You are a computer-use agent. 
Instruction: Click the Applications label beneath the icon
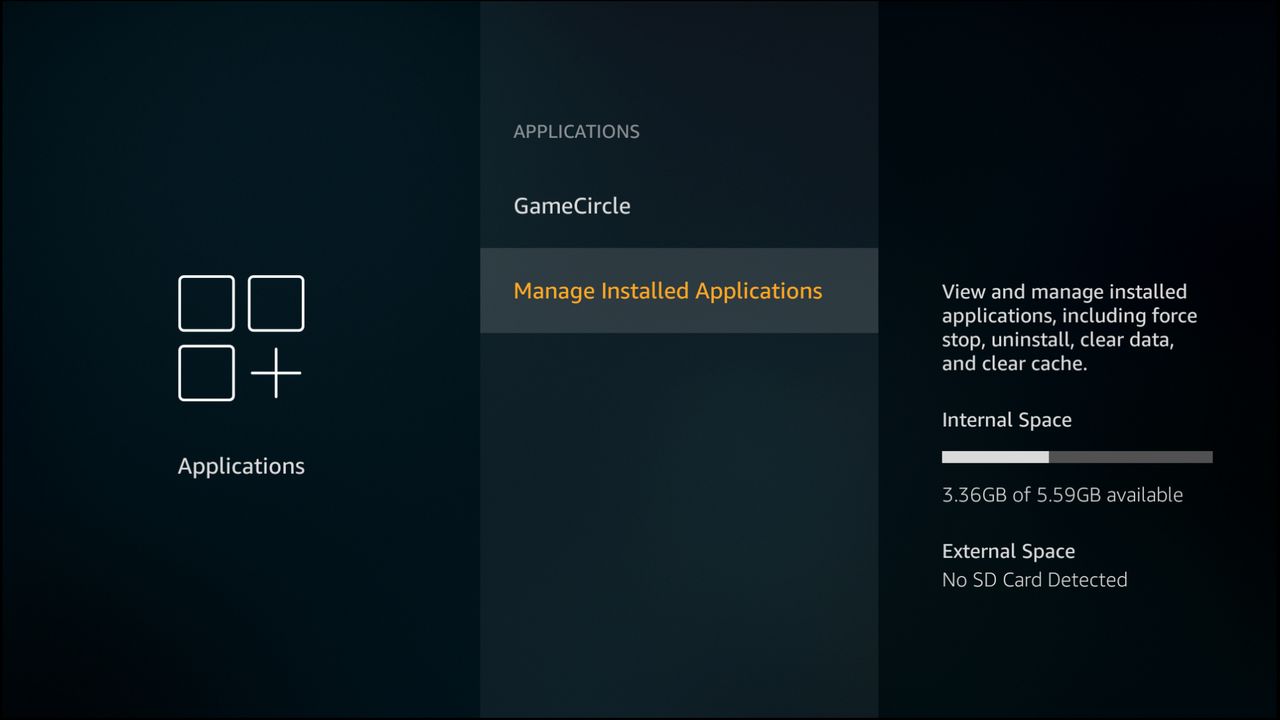pos(240,466)
